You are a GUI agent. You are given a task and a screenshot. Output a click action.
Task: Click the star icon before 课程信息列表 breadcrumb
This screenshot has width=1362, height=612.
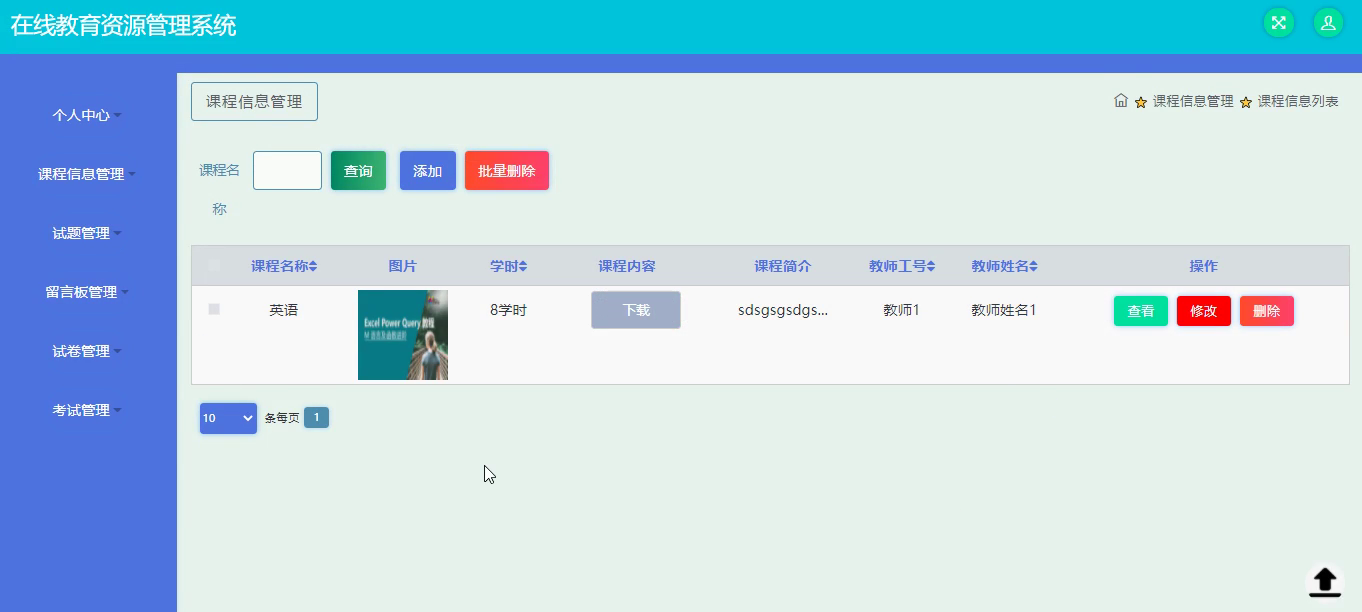1246,102
